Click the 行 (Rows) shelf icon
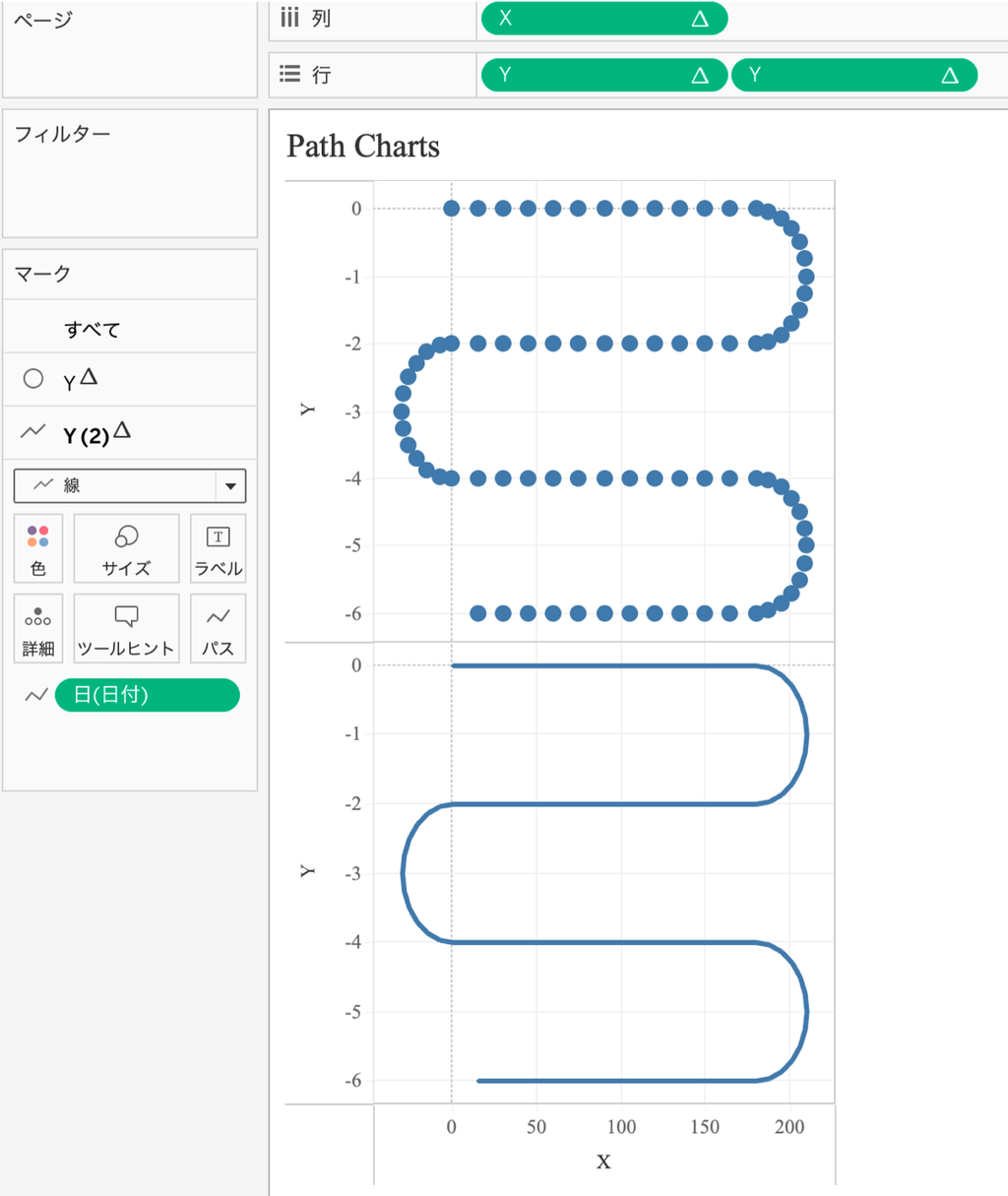 pyautogui.click(x=289, y=75)
